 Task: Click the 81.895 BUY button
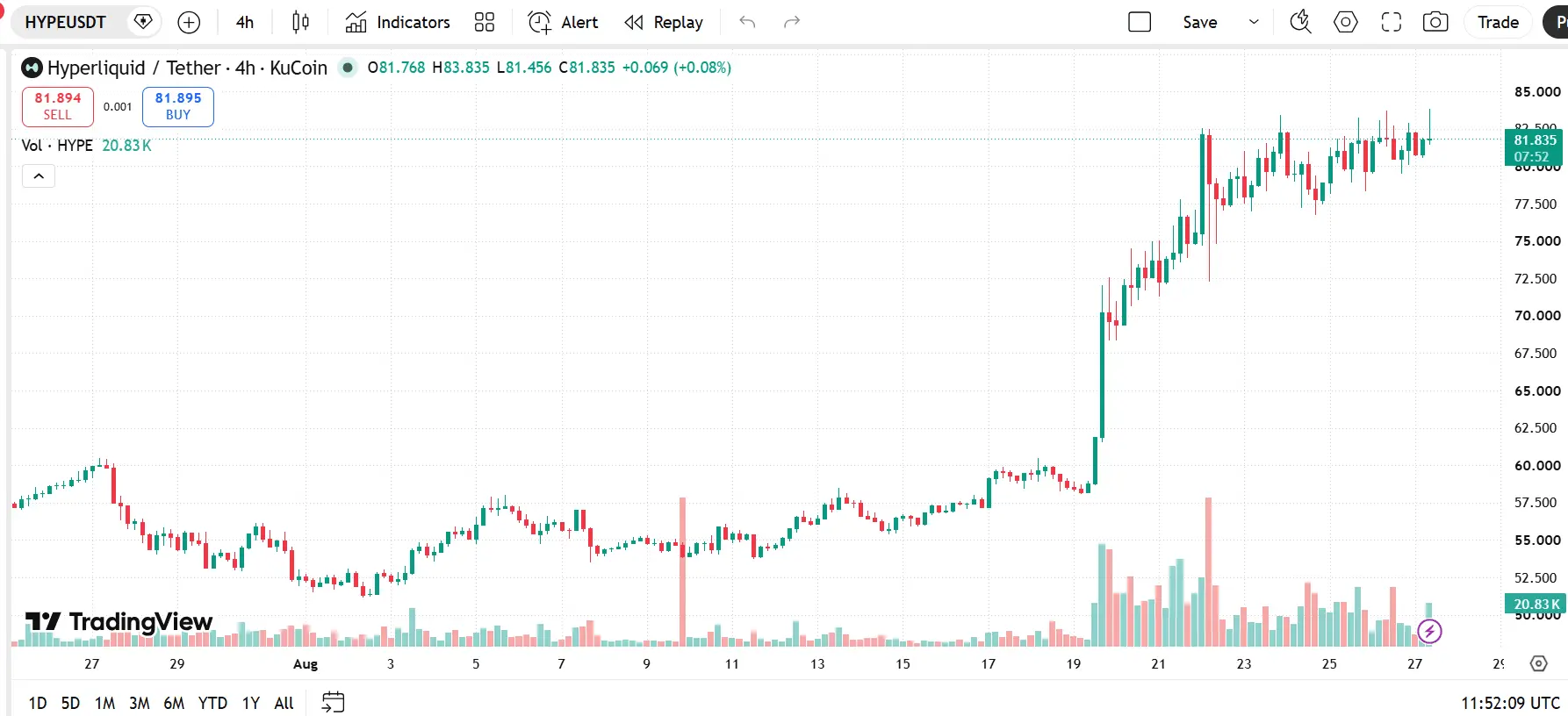(178, 106)
